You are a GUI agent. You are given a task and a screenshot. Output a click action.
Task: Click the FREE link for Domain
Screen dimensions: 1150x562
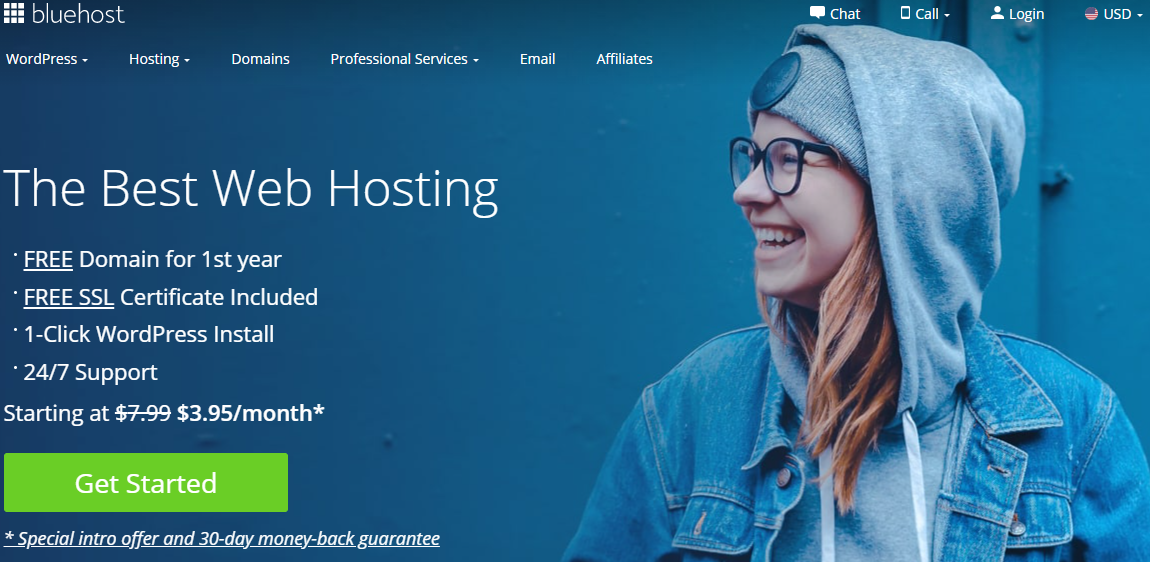(48, 259)
